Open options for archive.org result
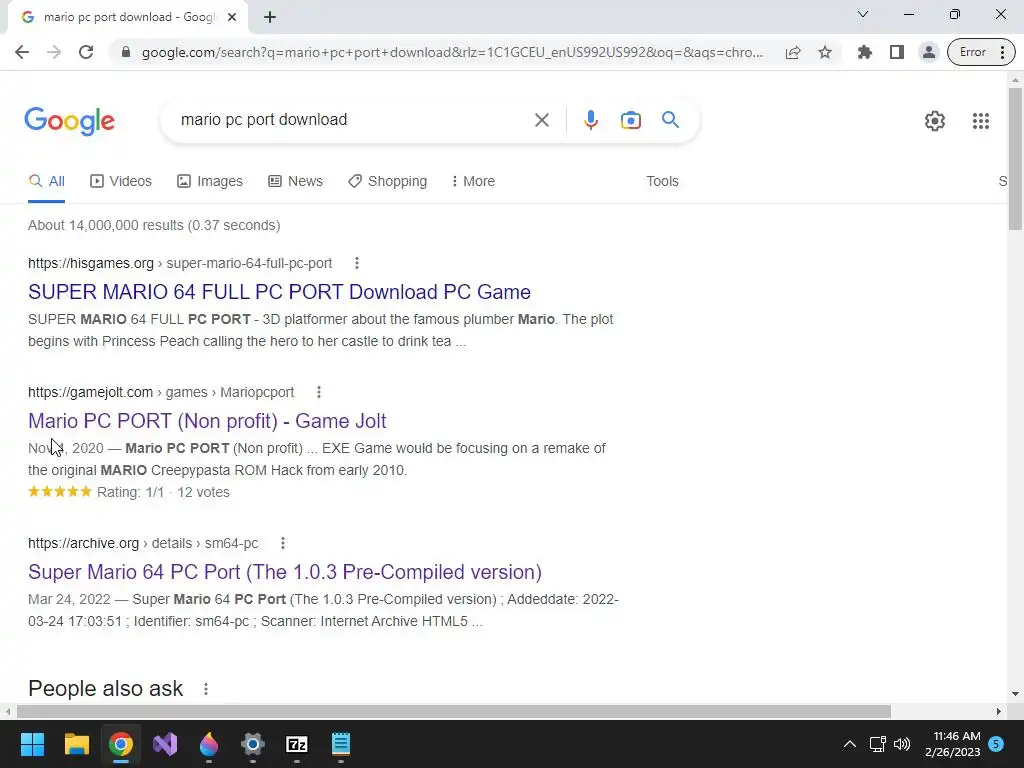1024x768 pixels. coord(283,543)
